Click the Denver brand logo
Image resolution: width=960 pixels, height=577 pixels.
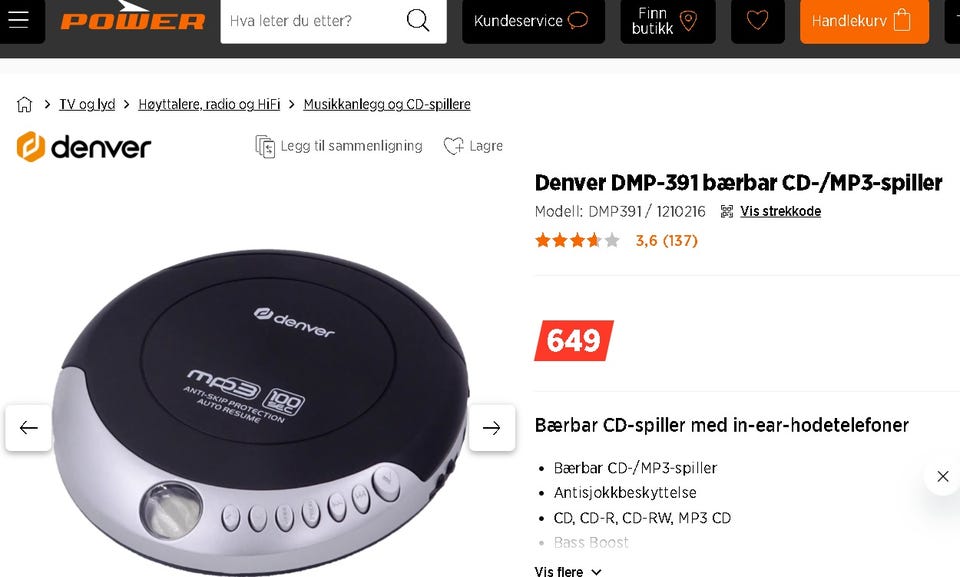[x=84, y=147]
